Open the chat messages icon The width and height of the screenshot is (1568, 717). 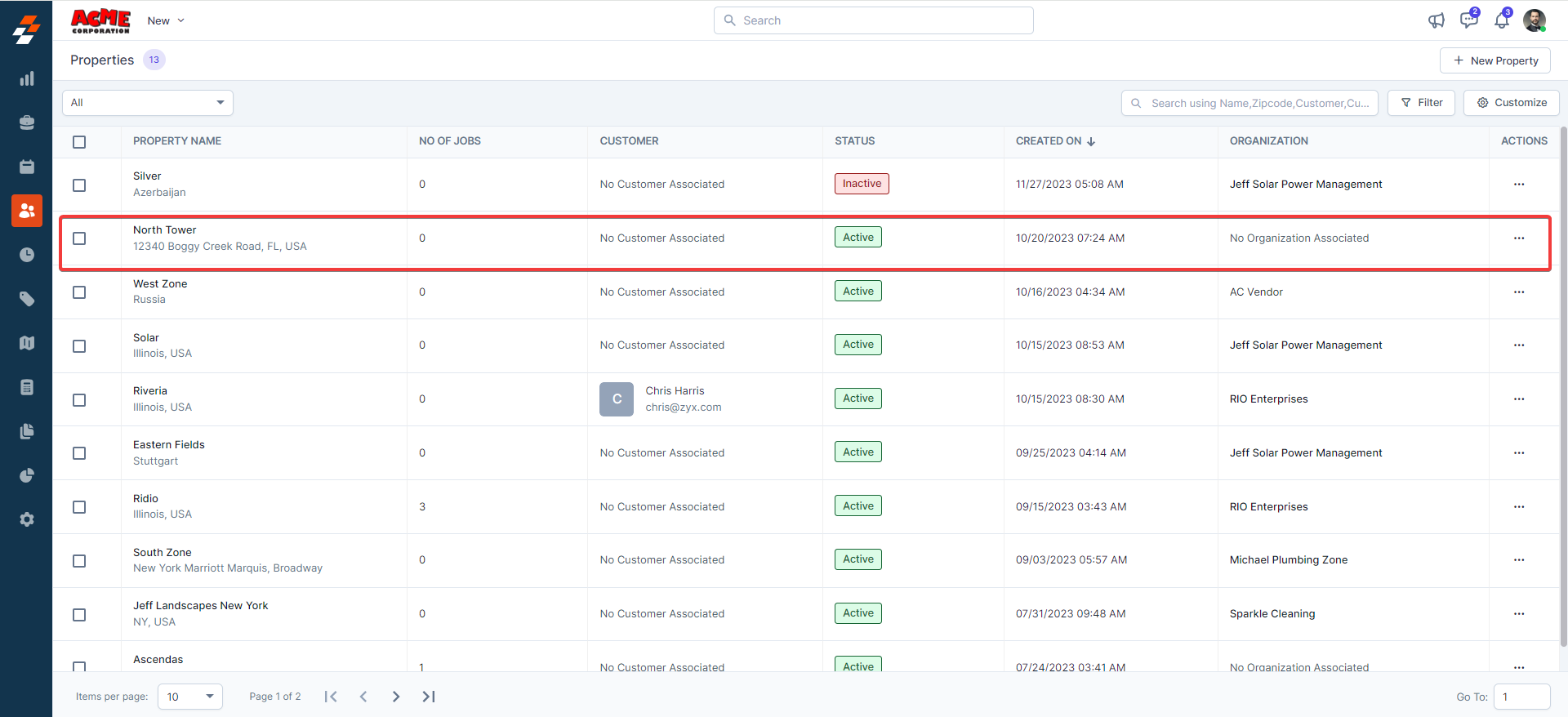1468,20
